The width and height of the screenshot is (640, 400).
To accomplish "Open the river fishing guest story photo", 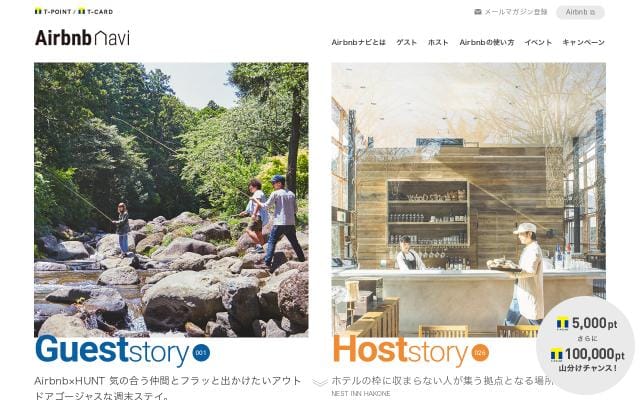I will tap(171, 200).
